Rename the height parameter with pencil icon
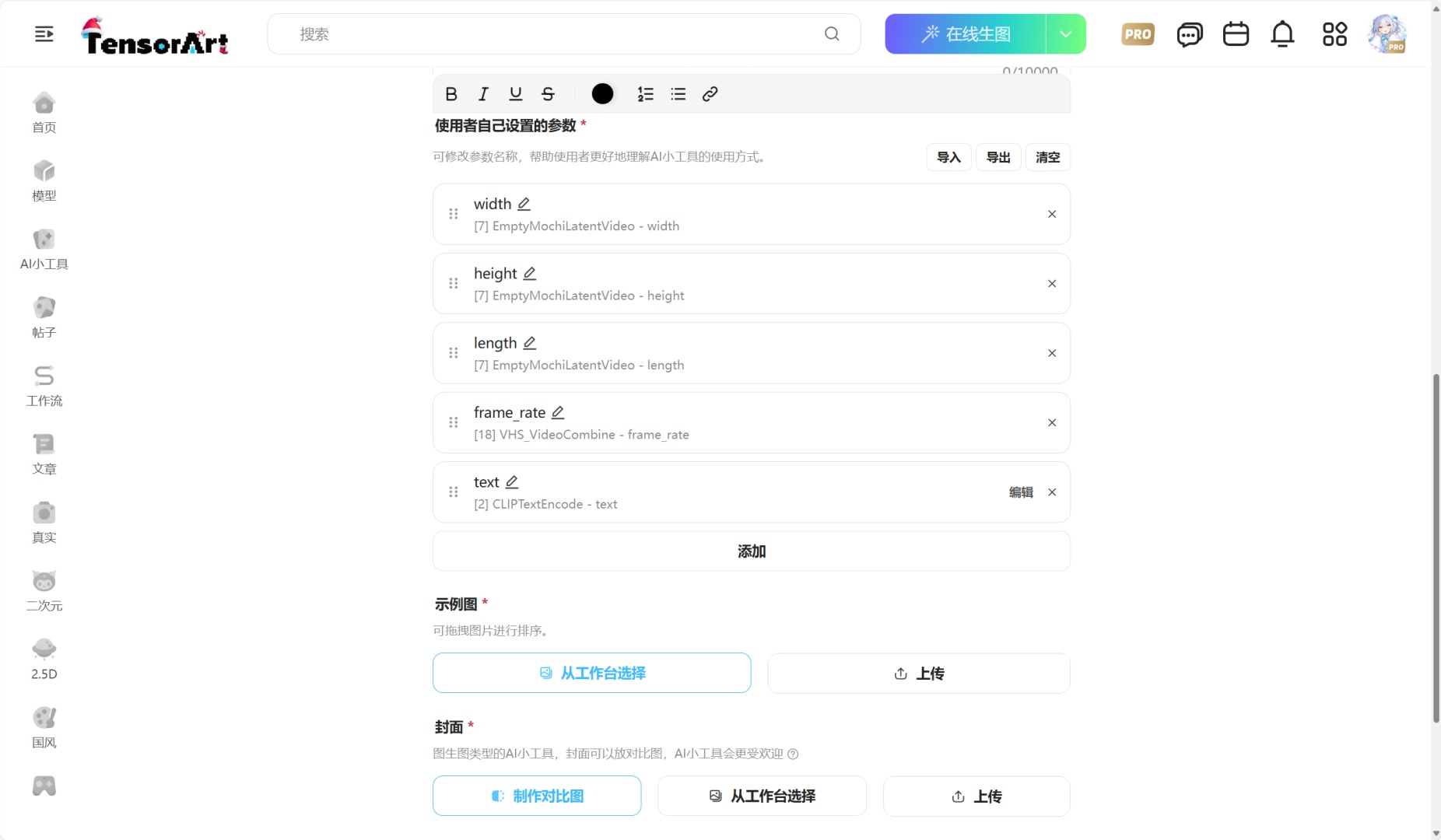Image resolution: width=1441 pixels, height=840 pixels. click(530, 273)
